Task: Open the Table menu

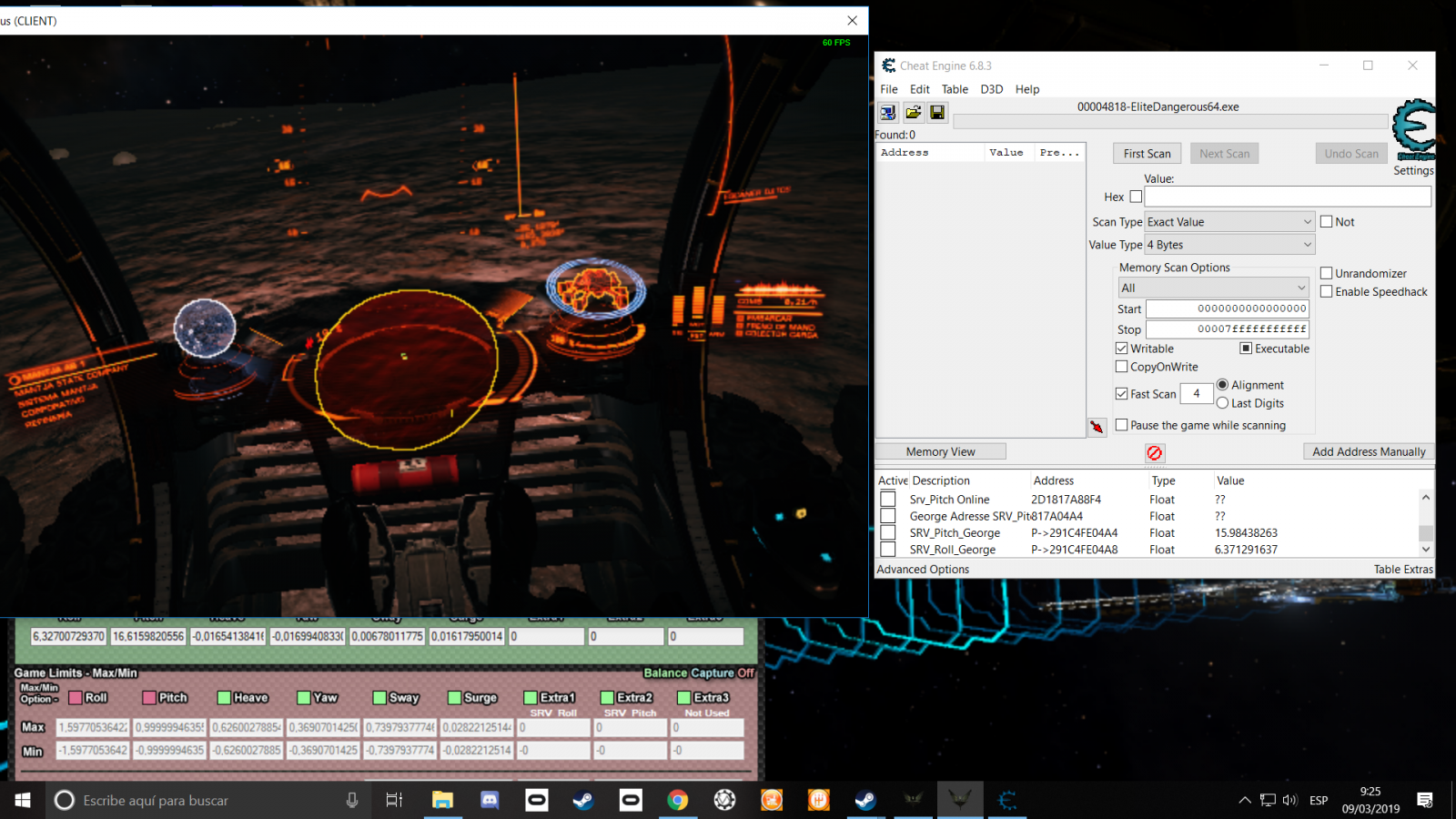Action: tap(955, 89)
